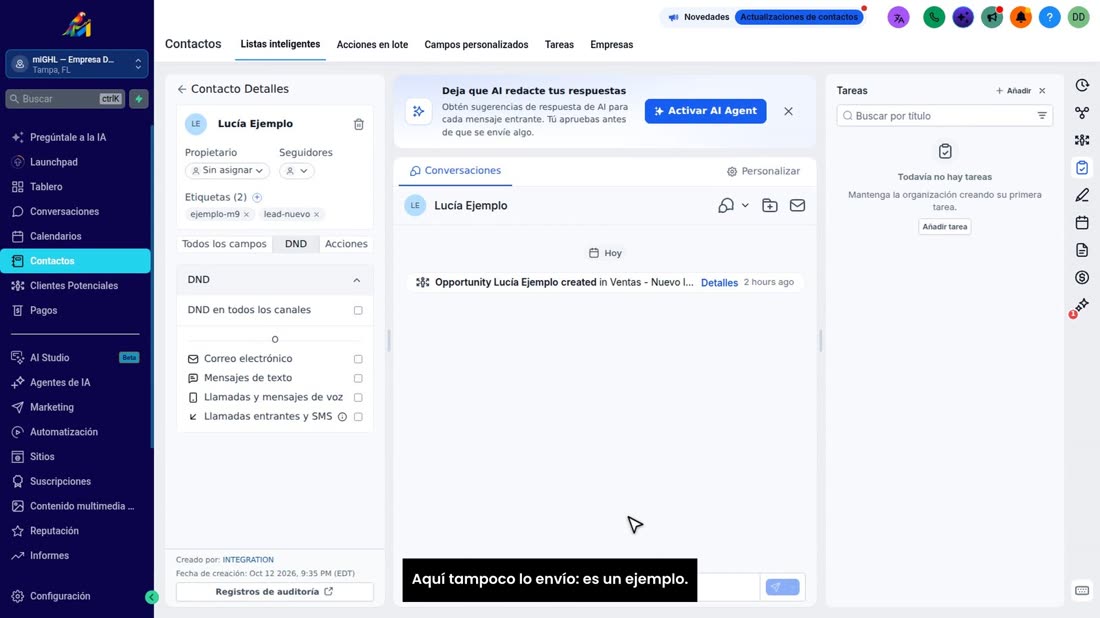The image size is (1100, 618).
Task: Click Personalizar in conversation panel
Action: (763, 171)
